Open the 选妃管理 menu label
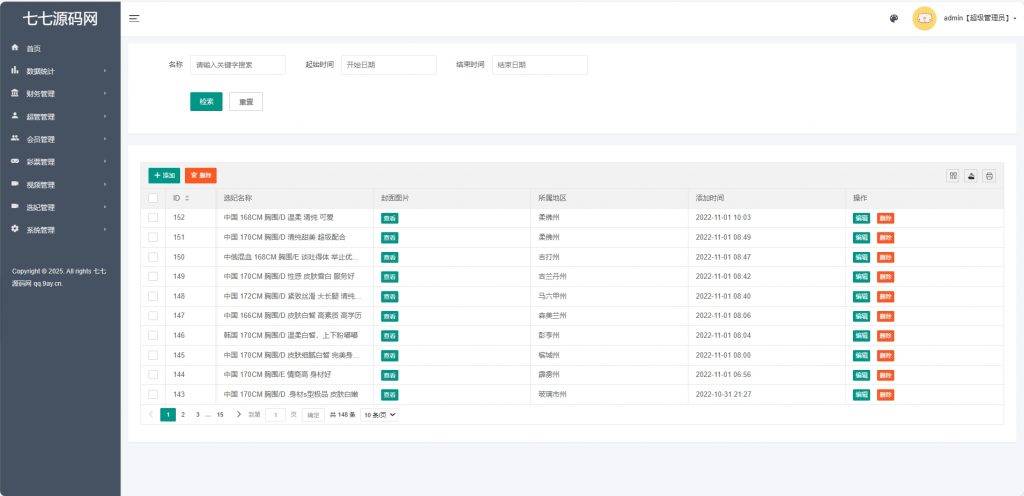Screen dimensions: 1024x496 [40, 208]
